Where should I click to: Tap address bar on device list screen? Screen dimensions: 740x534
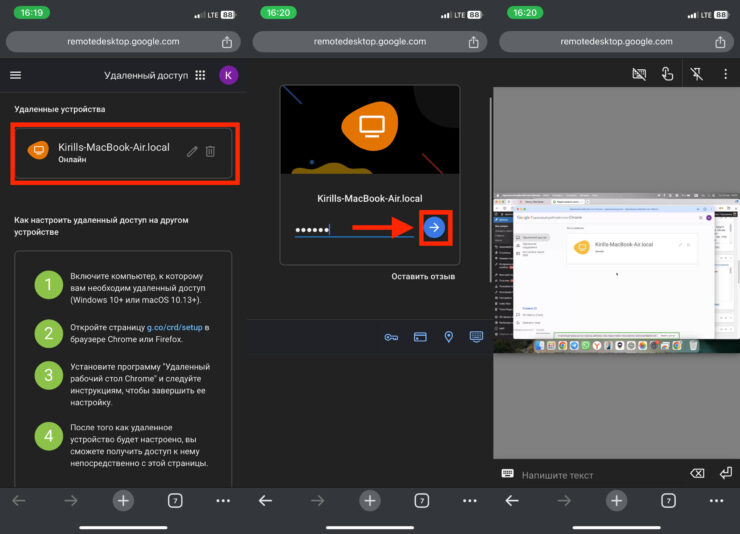(x=123, y=42)
